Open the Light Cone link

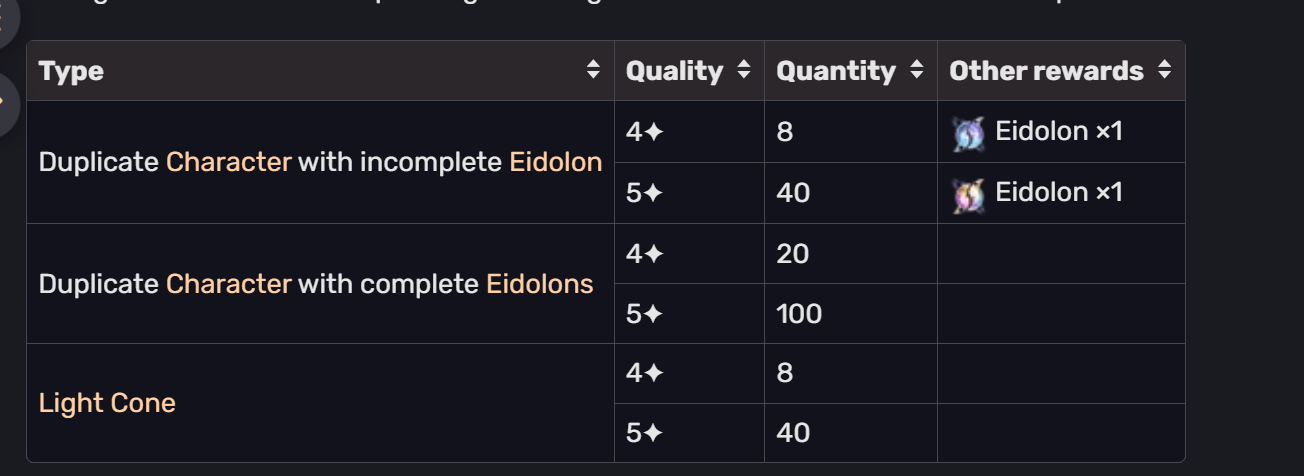click(107, 403)
